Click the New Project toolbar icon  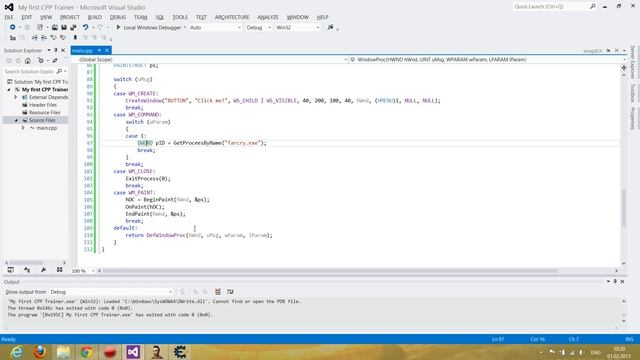[40, 27]
